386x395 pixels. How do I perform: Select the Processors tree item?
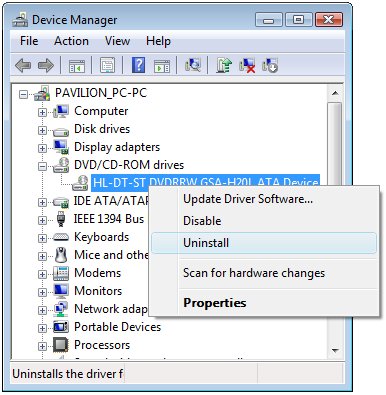click(102, 345)
